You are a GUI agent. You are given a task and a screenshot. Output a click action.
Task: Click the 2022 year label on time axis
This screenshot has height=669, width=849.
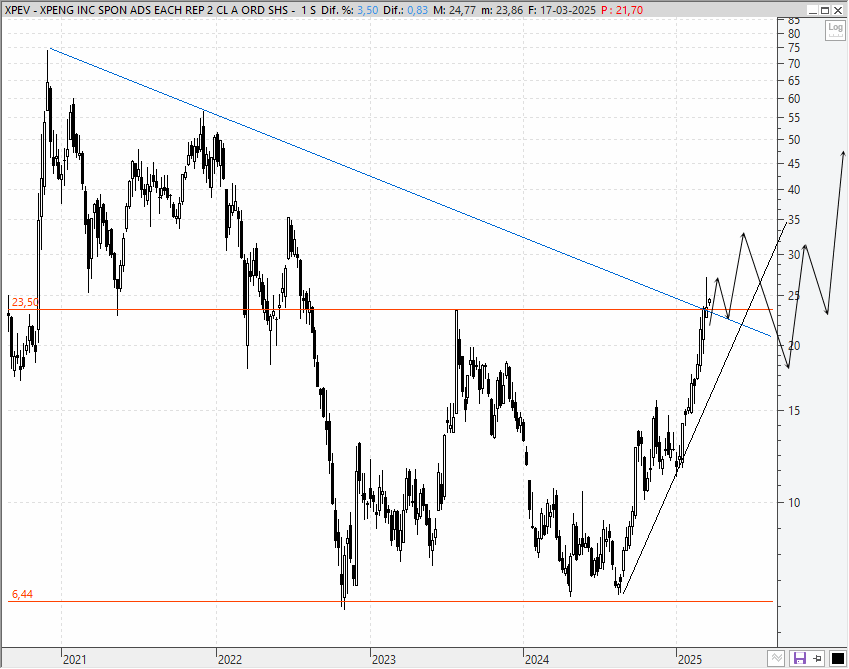tap(230, 659)
